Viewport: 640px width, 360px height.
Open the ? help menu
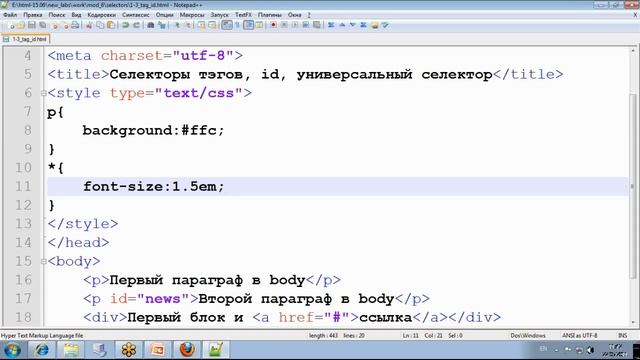click(309, 15)
